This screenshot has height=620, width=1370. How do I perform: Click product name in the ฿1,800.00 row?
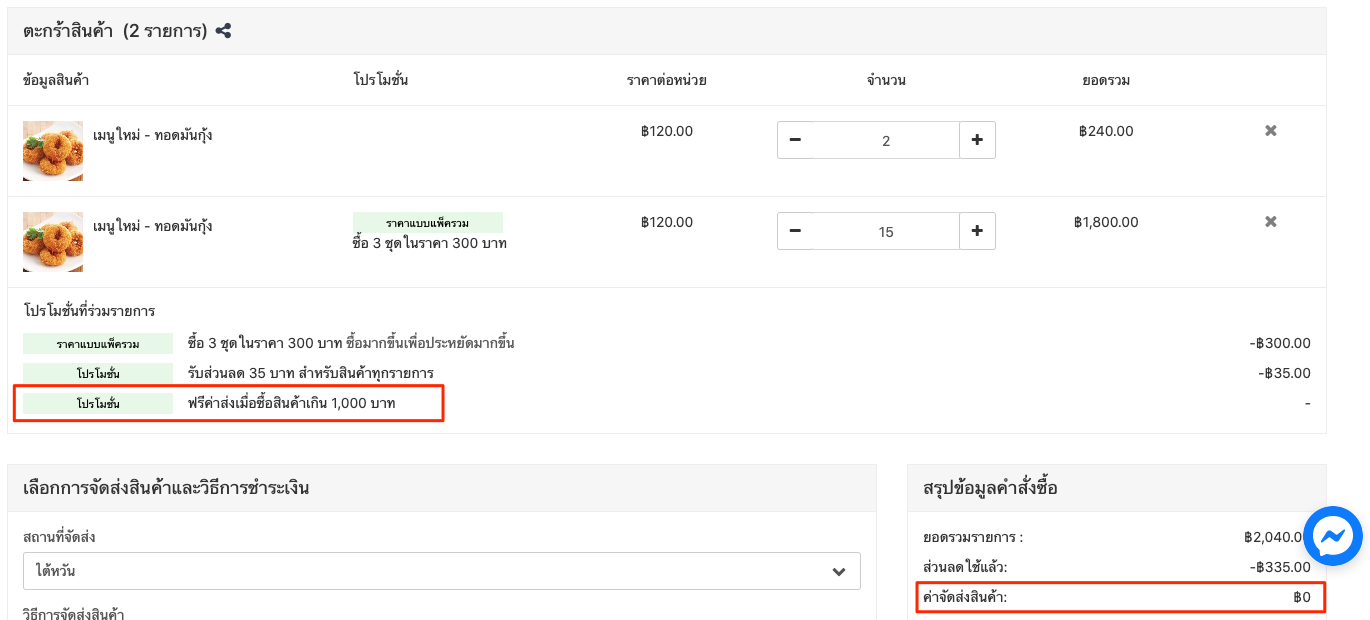[153, 226]
